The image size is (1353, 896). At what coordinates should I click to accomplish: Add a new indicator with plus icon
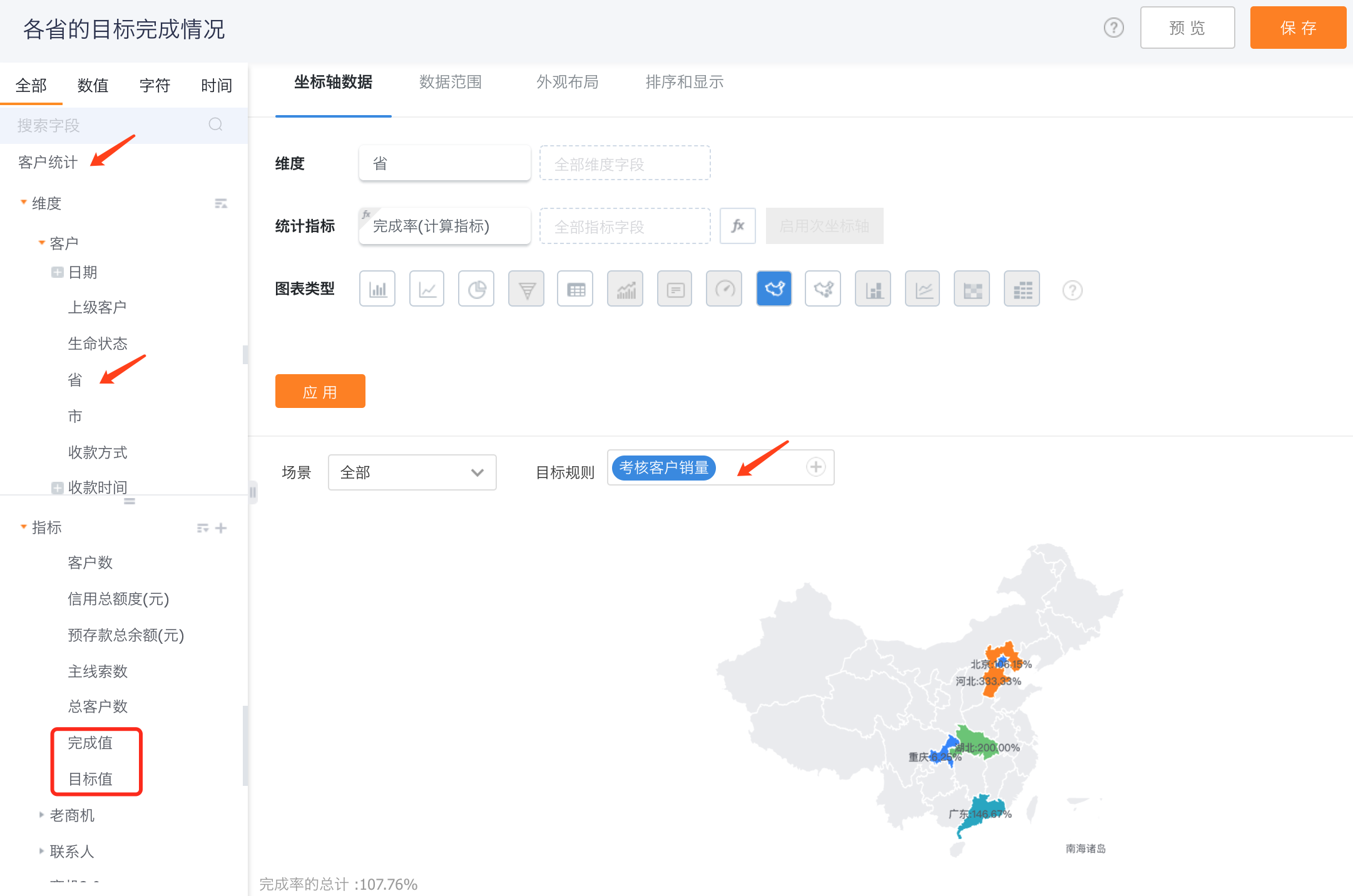tap(221, 528)
